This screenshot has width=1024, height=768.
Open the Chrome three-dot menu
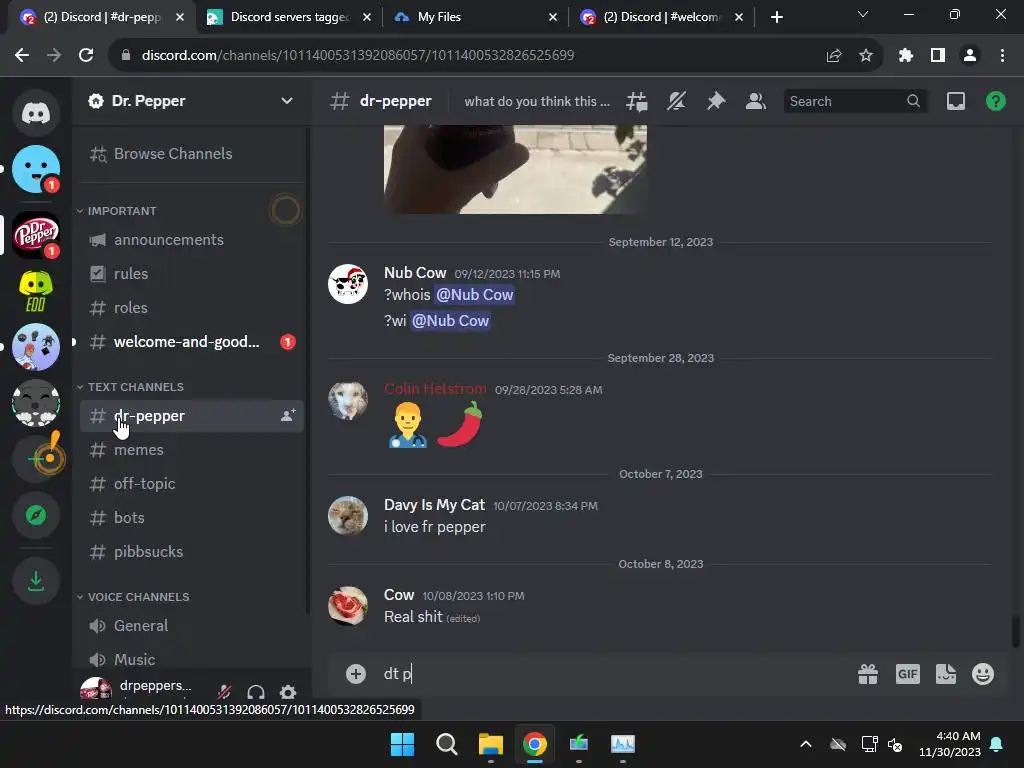(x=1002, y=56)
